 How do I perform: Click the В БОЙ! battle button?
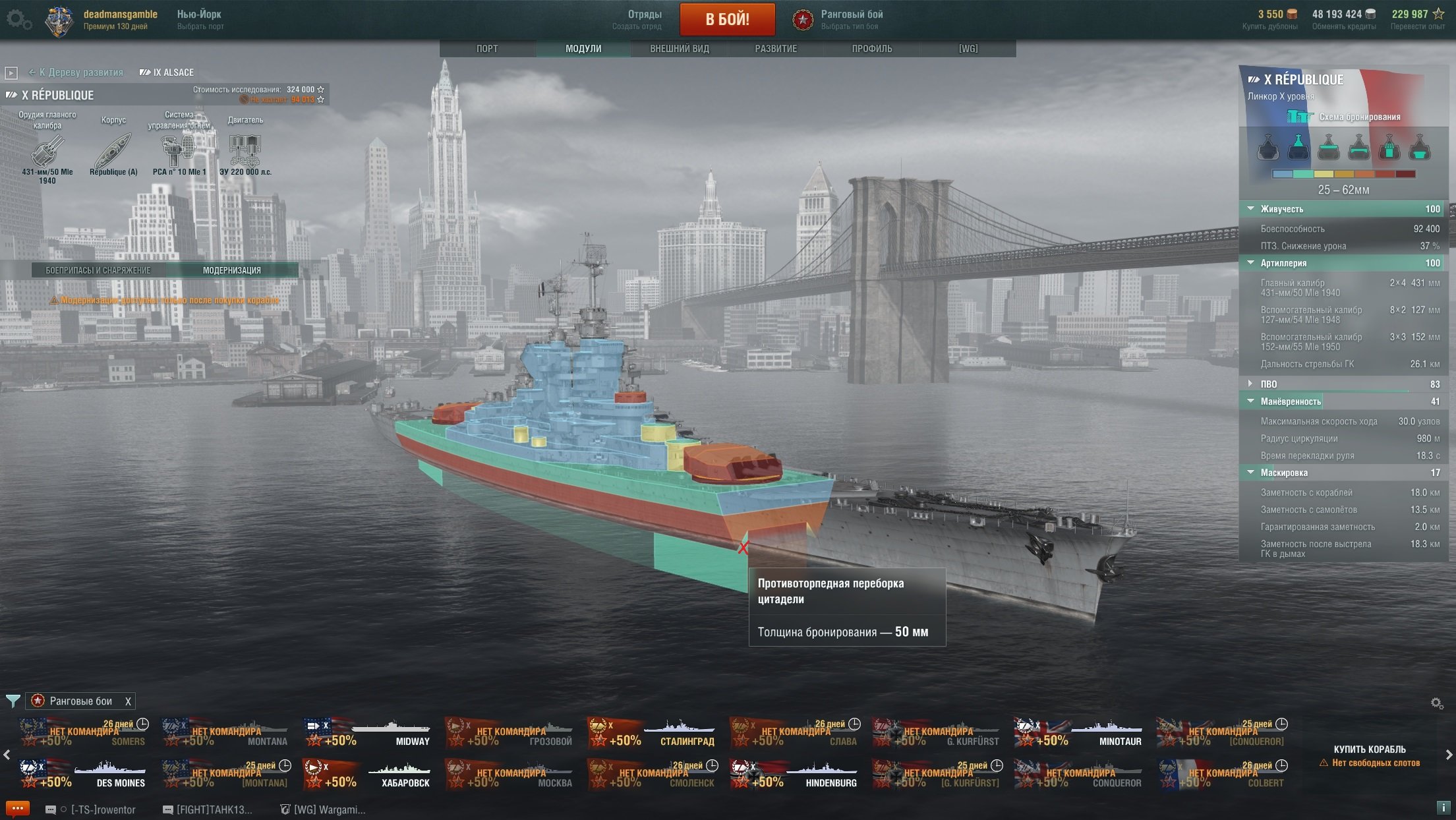pyautogui.click(x=727, y=19)
